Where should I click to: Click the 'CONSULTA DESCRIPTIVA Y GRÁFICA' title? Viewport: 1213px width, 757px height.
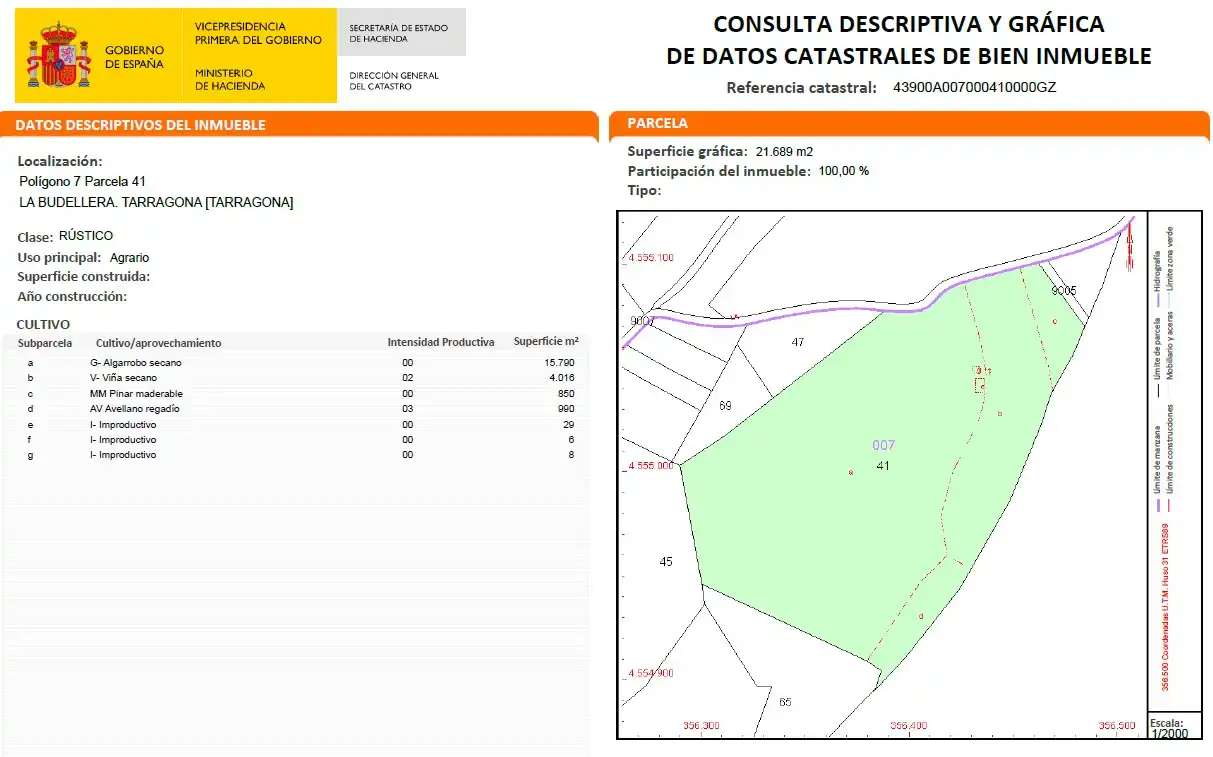(908, 24)
